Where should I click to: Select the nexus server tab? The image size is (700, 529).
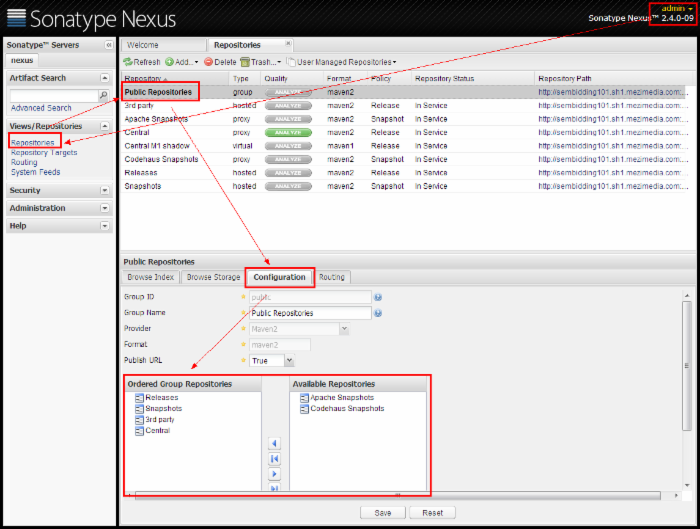coord(22,60)
